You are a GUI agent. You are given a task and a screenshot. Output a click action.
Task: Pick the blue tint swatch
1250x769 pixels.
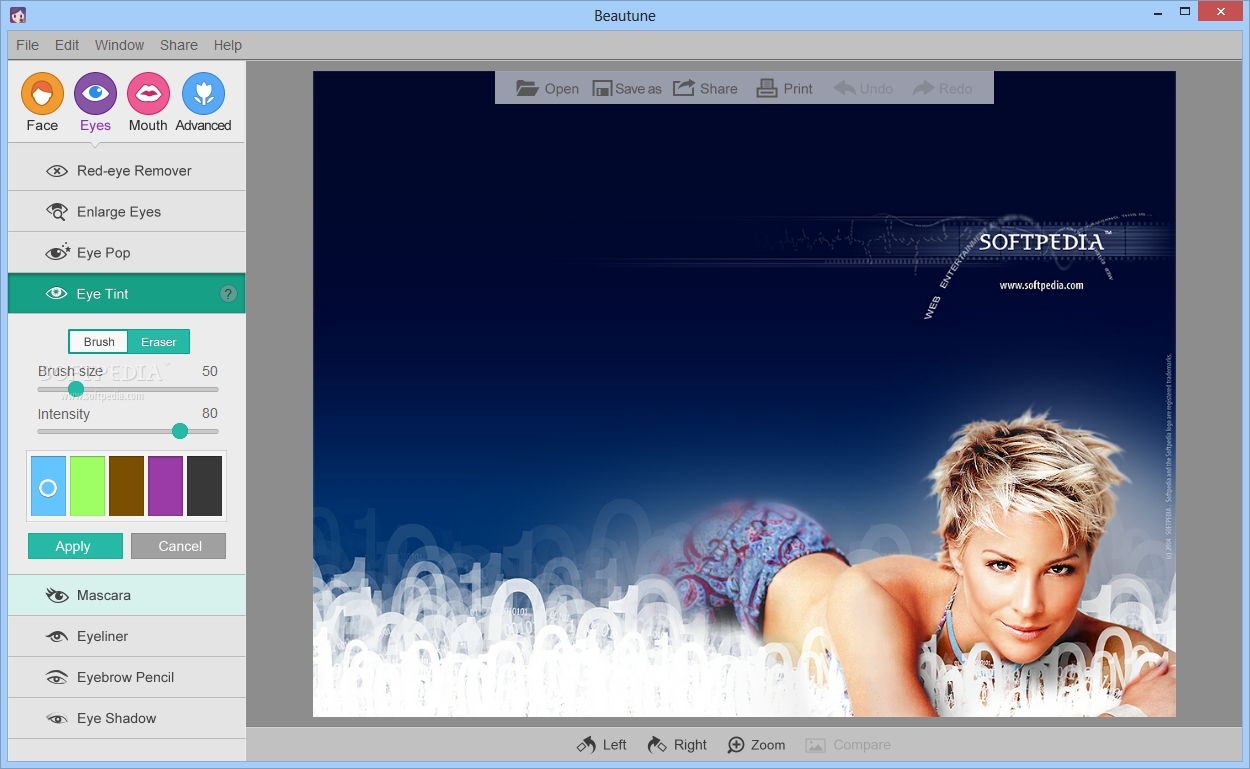click(48, 486)
